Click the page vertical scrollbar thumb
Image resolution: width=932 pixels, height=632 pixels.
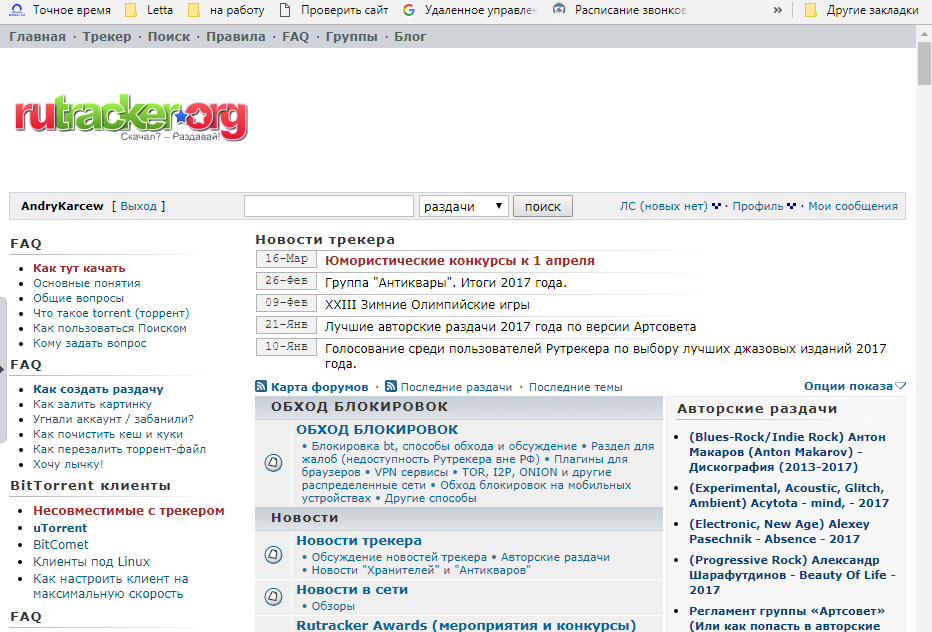pyautogui.click(x=924, y=64)
